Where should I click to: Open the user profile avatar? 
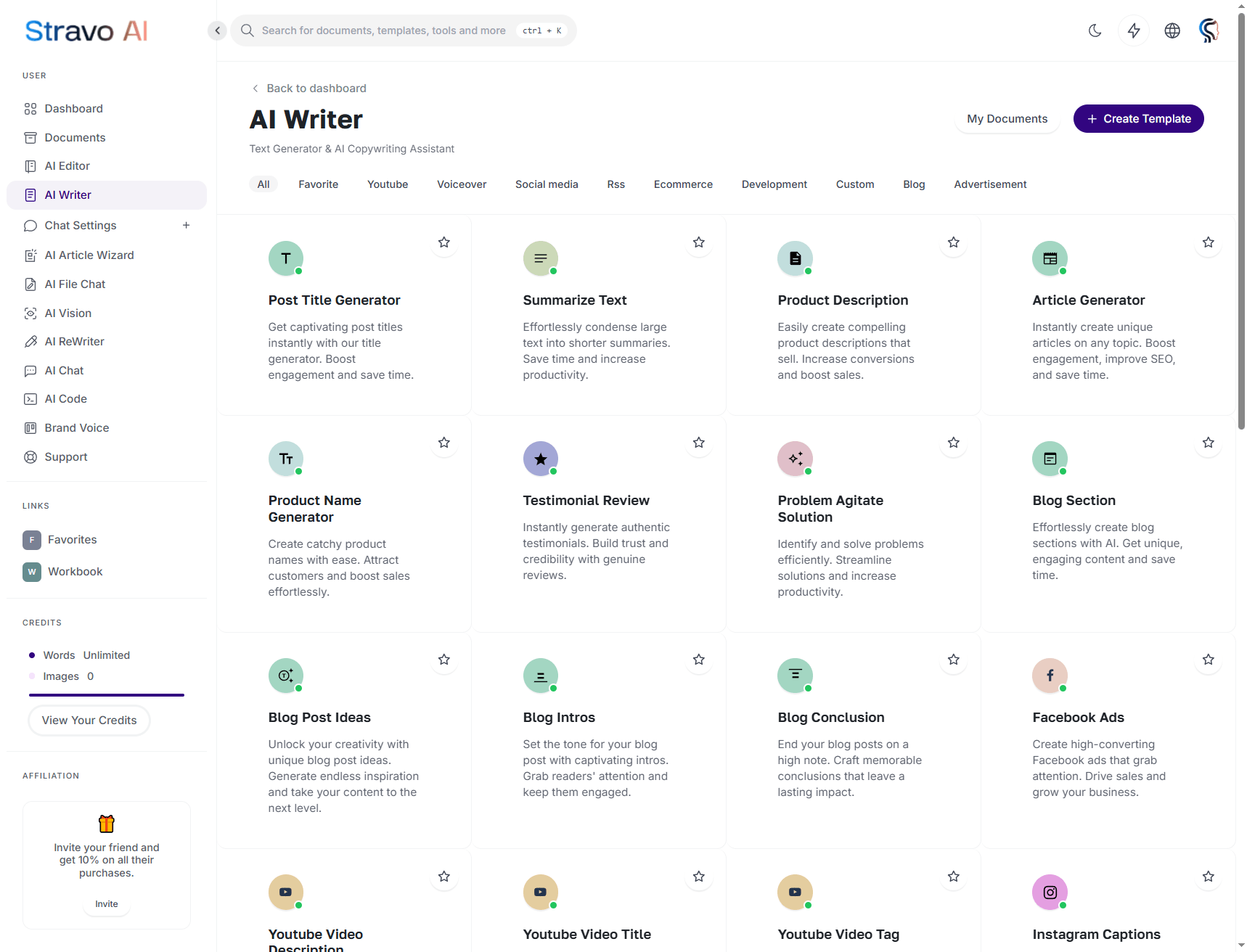[x=1209, y=30]
